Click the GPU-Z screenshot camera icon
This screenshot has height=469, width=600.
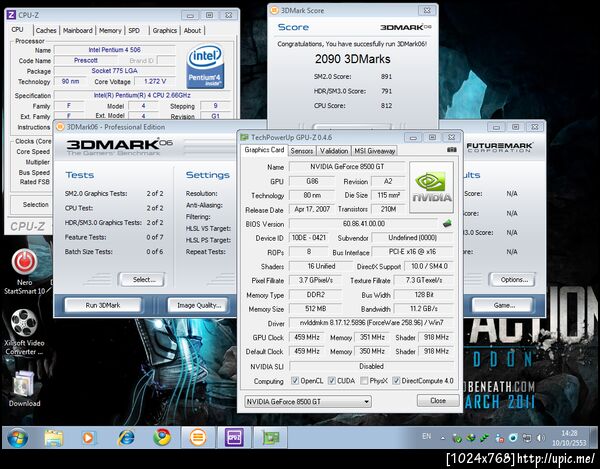click(452, 150)
